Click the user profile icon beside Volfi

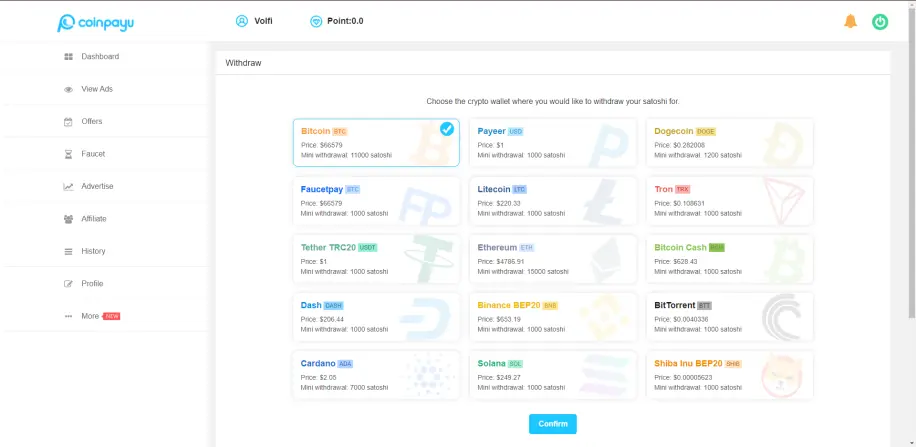242,21
